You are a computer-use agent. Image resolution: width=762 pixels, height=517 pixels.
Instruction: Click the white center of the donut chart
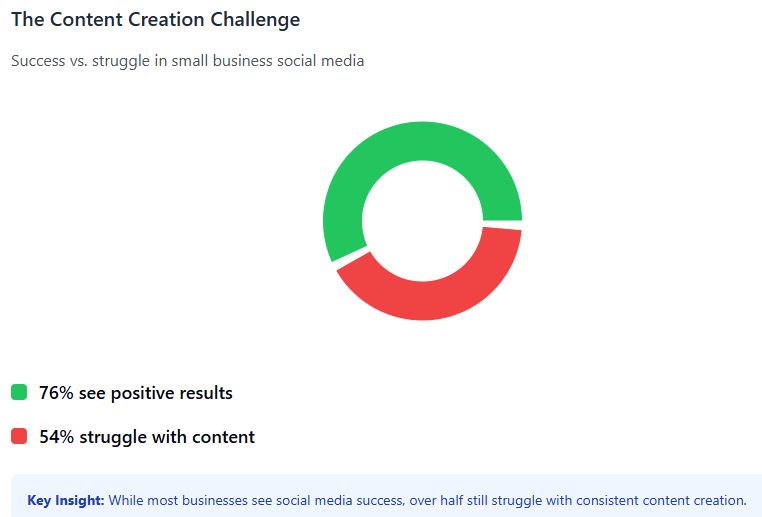pos(422,221)
